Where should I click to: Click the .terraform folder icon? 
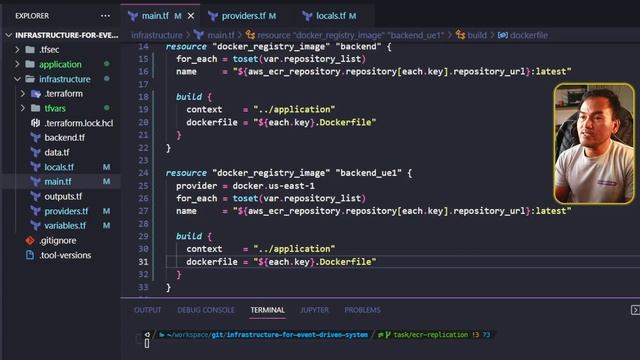pos(36,93)
